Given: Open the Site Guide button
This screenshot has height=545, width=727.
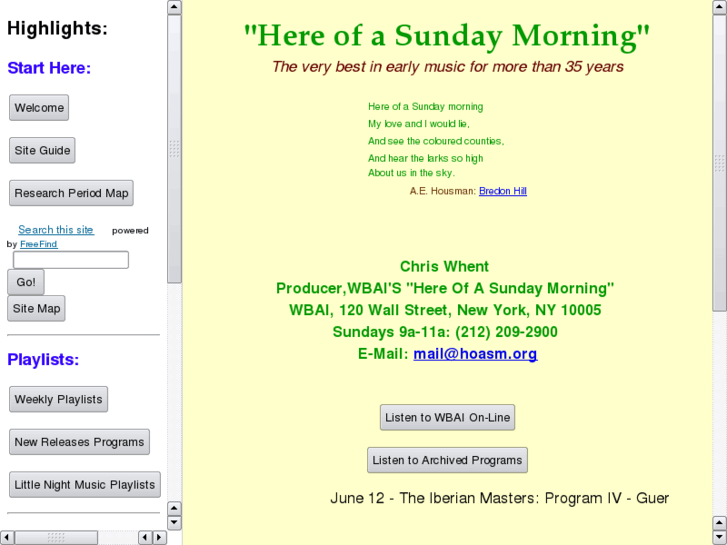Looking at the screenshot, I should click(42, 150).
